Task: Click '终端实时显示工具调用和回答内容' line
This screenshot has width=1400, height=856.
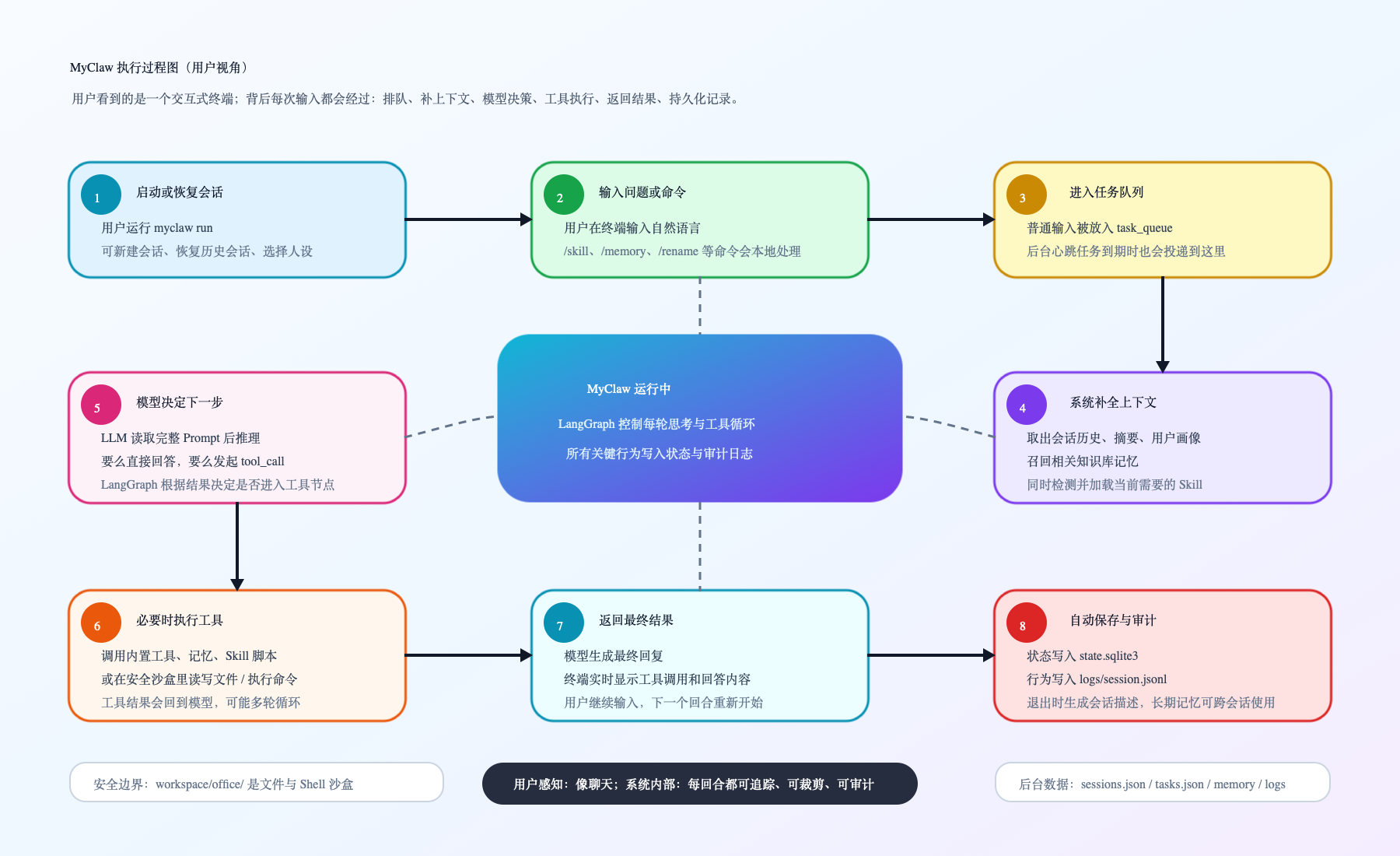Action: 657,679
